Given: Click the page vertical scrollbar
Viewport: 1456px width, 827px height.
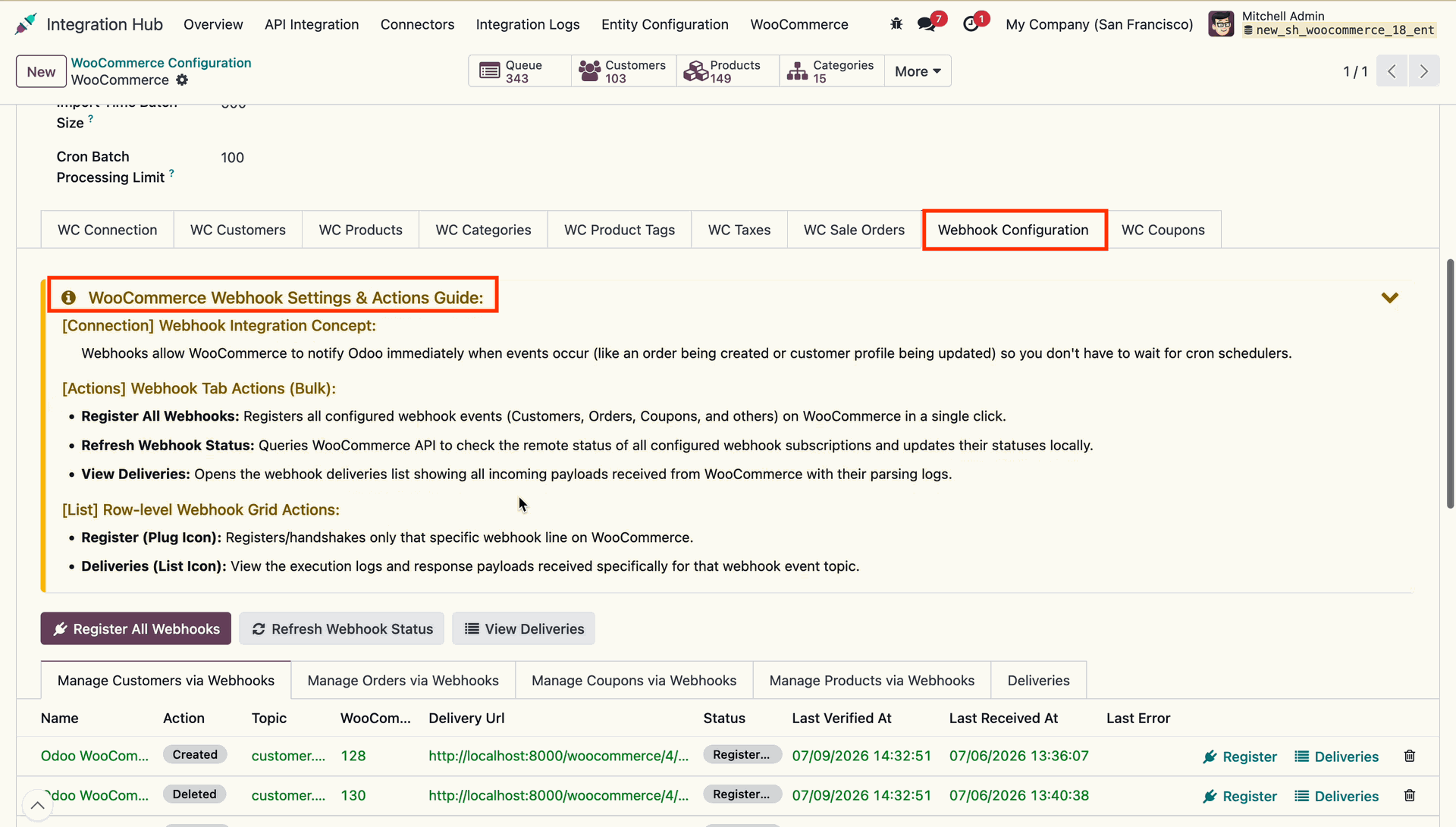Looking at the screenshot, I should point(1450,383).
